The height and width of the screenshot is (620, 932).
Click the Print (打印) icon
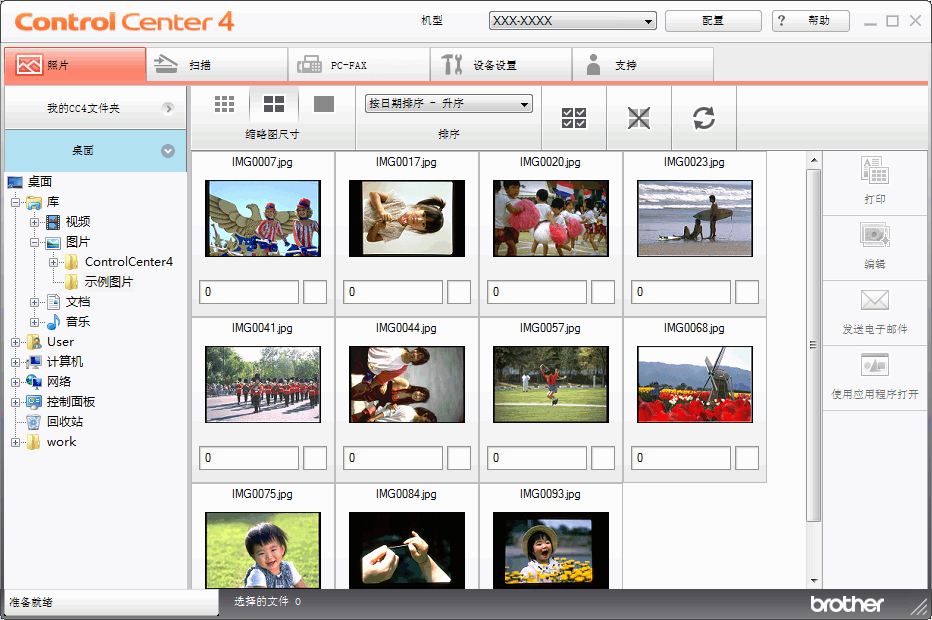click(875, 171)
